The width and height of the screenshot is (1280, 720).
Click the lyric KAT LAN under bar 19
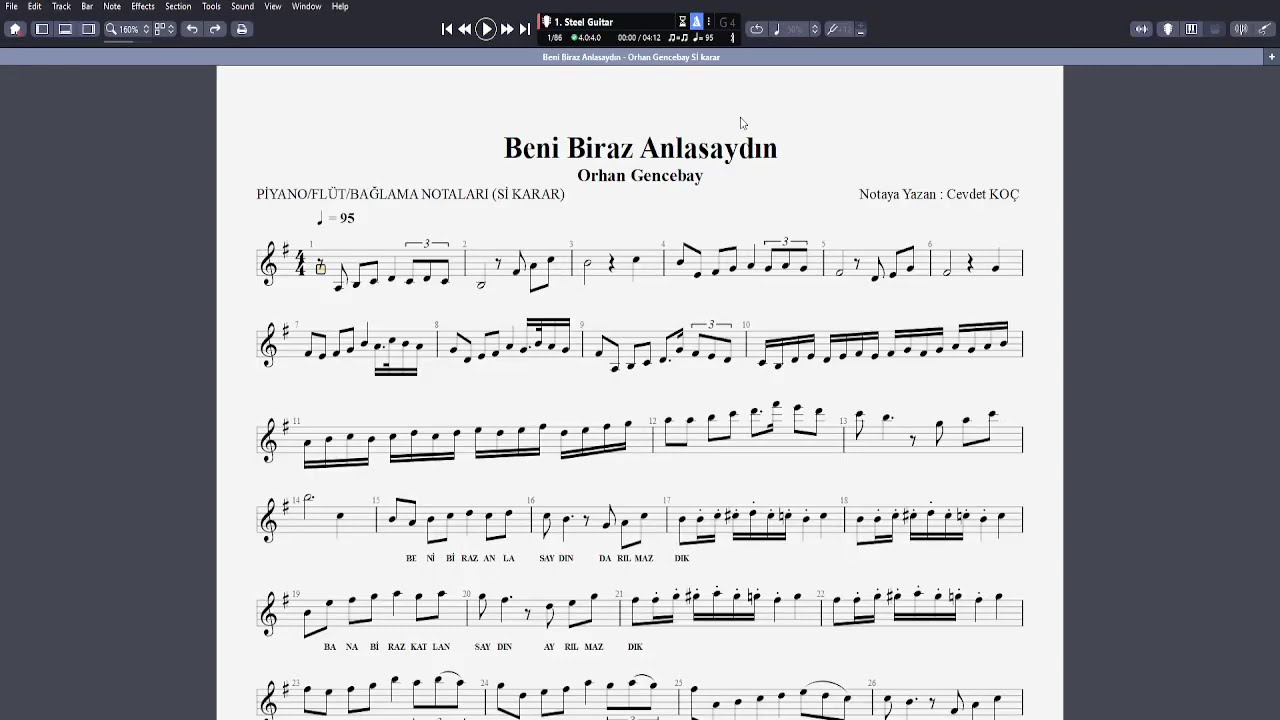coord(432,647)
